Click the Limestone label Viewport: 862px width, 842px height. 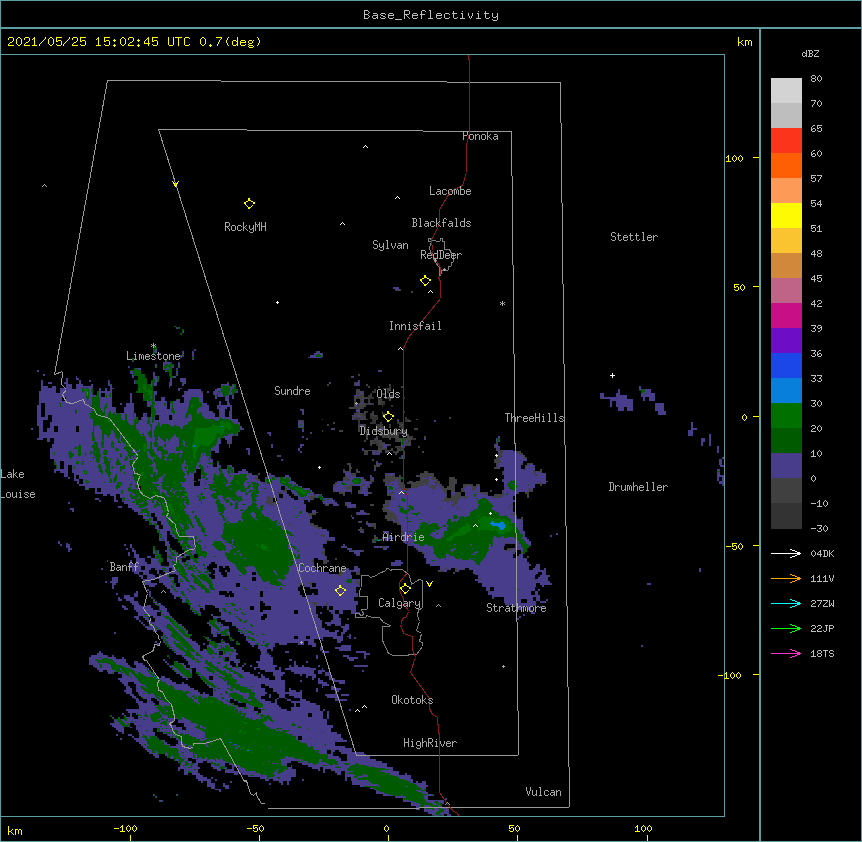pyautogui.click(x=153, y=356)
